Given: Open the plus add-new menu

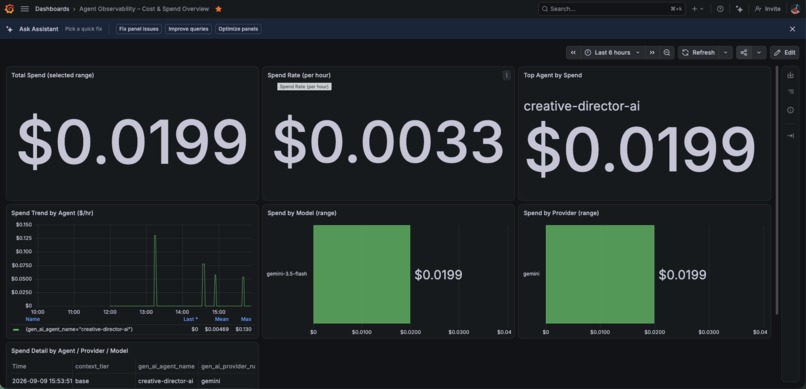Looking at the screenshot, I should tap(697, 9).
